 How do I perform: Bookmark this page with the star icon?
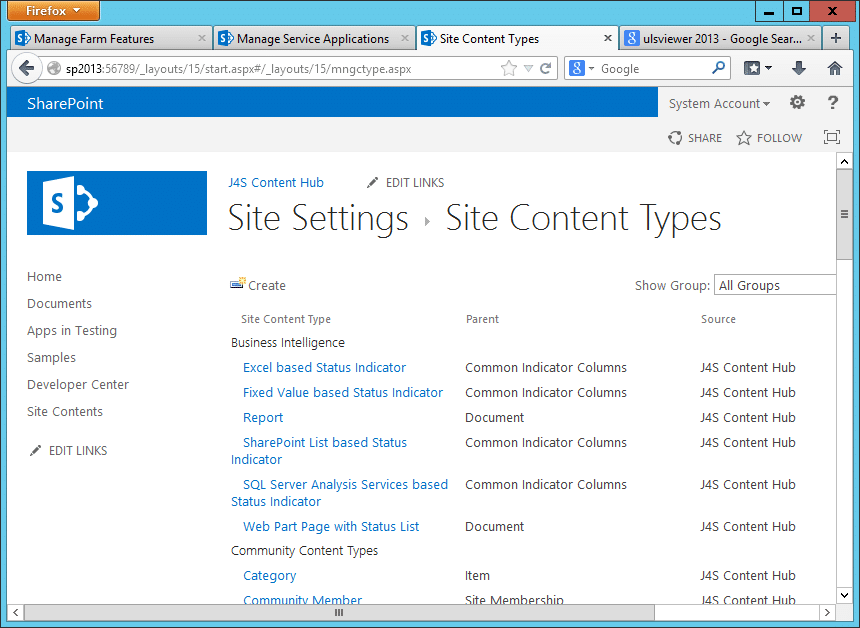click(x=509, y=69)
